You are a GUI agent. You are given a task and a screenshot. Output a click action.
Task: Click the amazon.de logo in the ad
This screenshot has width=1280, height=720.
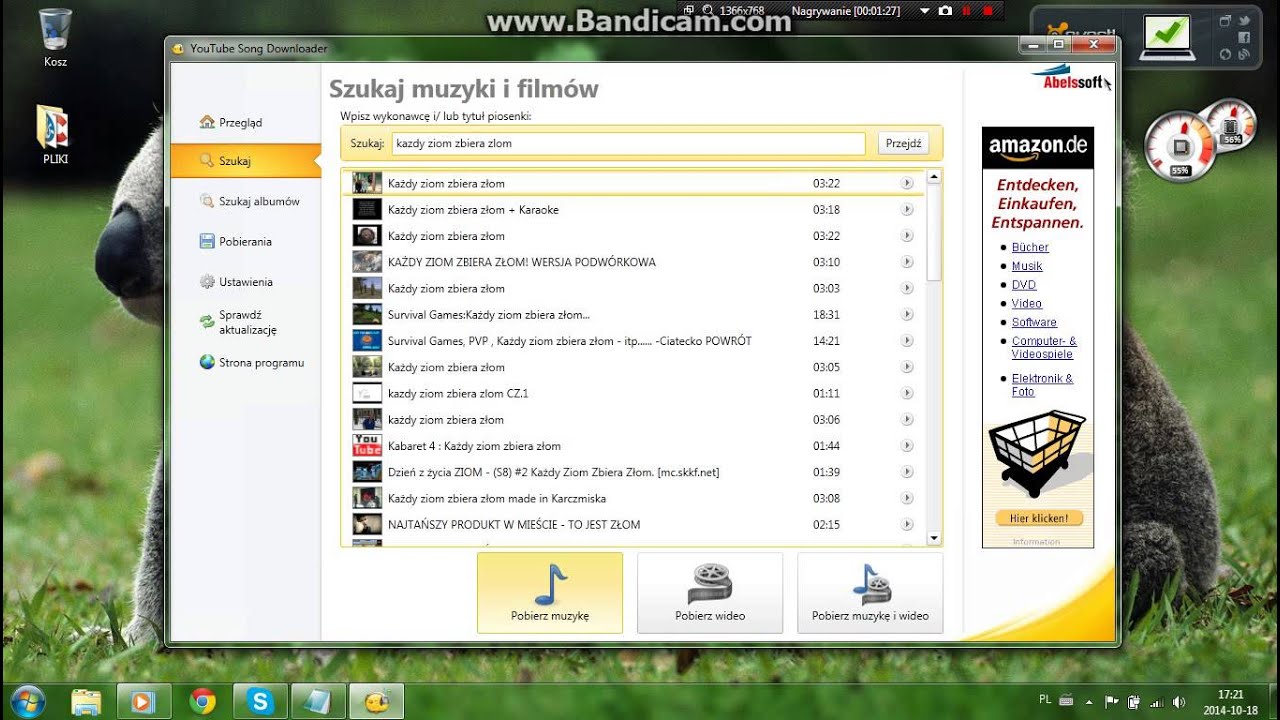point(1038,147)
